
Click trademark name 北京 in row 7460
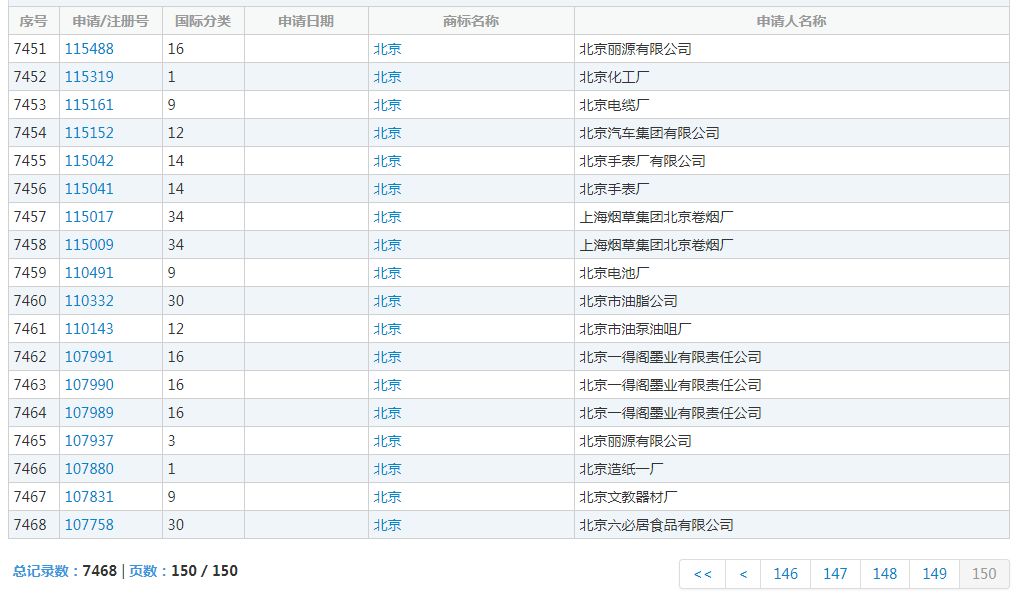click(388, 301)
